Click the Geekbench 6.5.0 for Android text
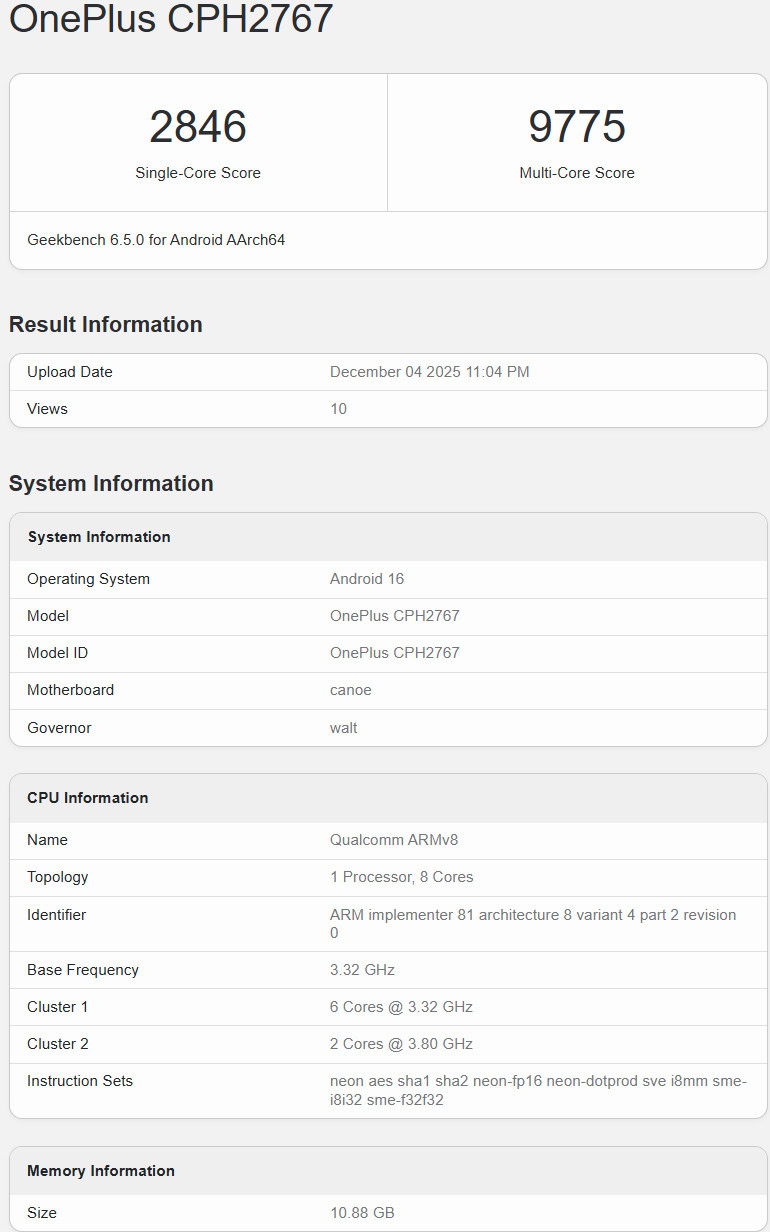The width and height of the screenshot is (770, 1232). click(x=156, y=240)
